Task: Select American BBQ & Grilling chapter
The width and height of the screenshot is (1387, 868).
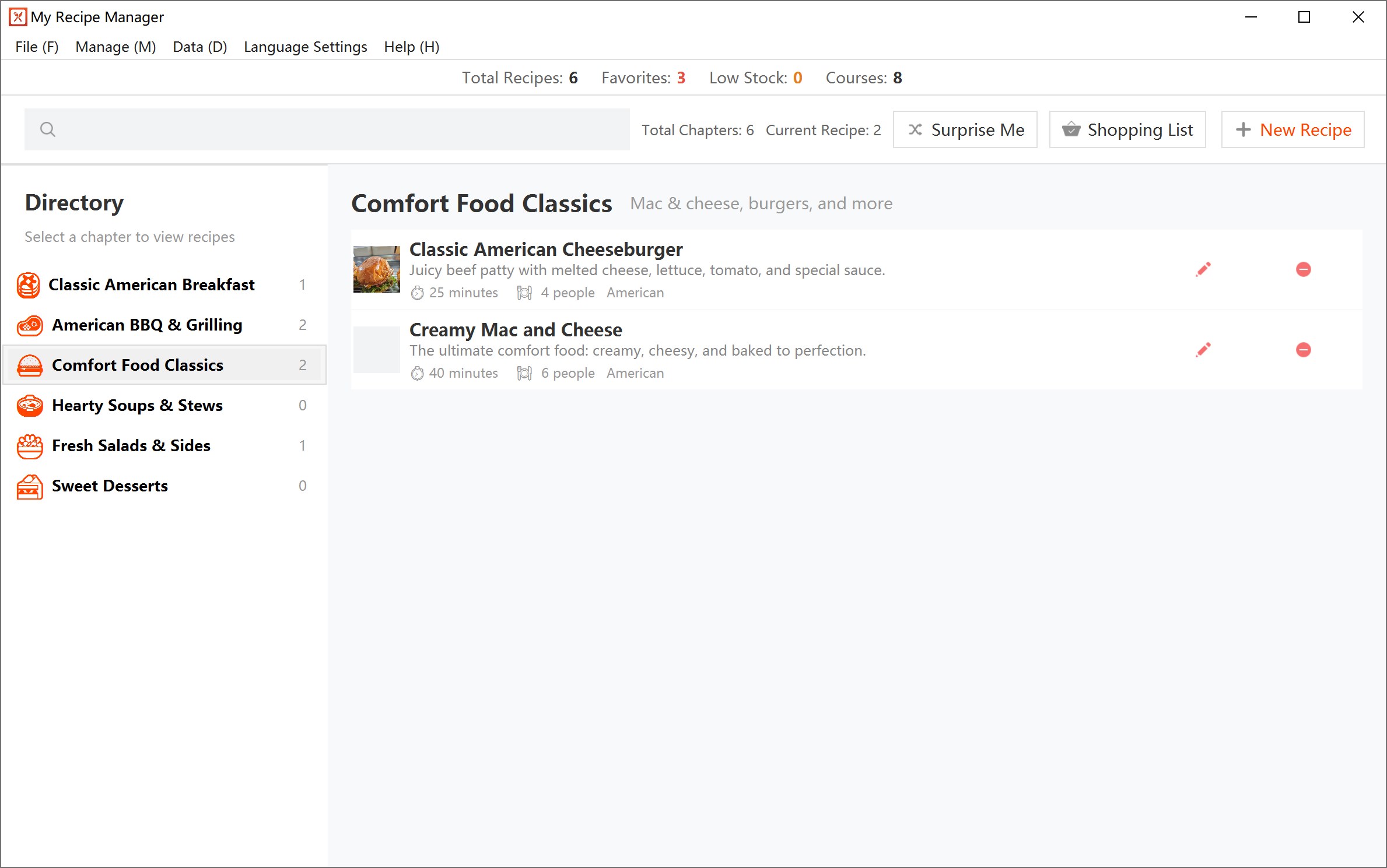Action: click(164, 325)
